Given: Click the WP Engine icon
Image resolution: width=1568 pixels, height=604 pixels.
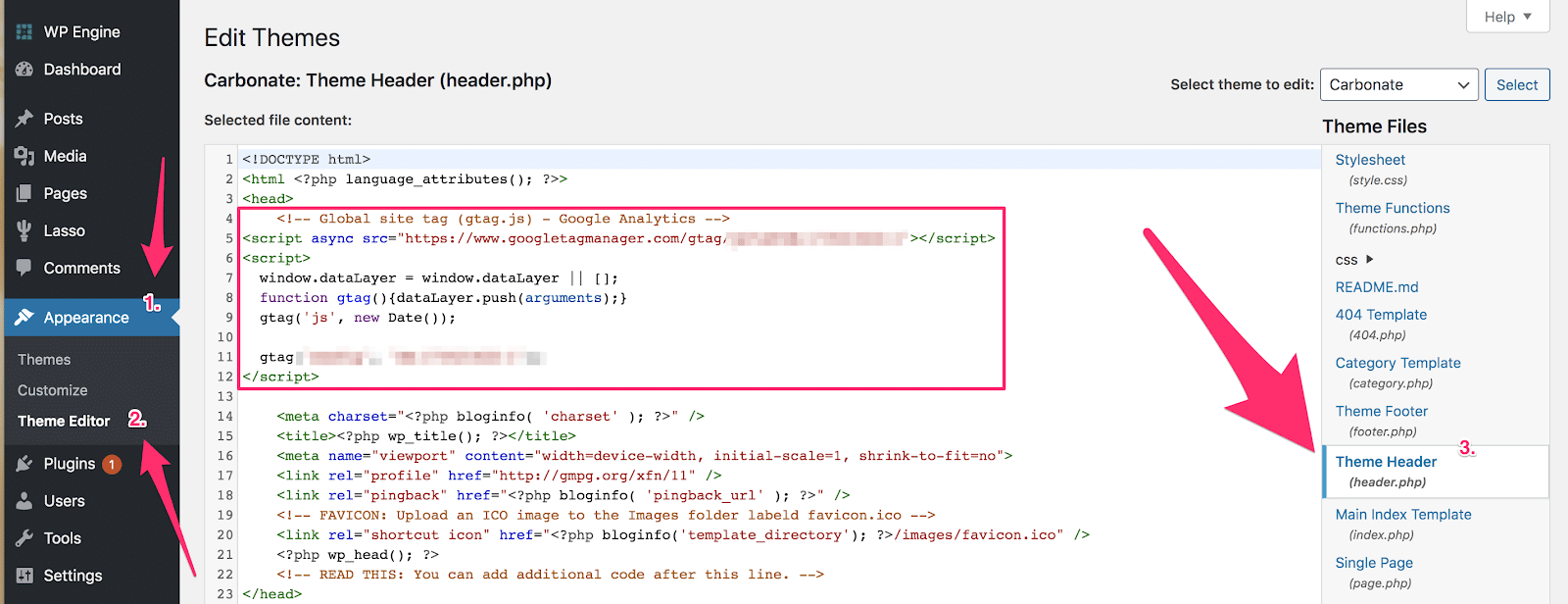Looking at the screenshot, I should tap(24, 32).
